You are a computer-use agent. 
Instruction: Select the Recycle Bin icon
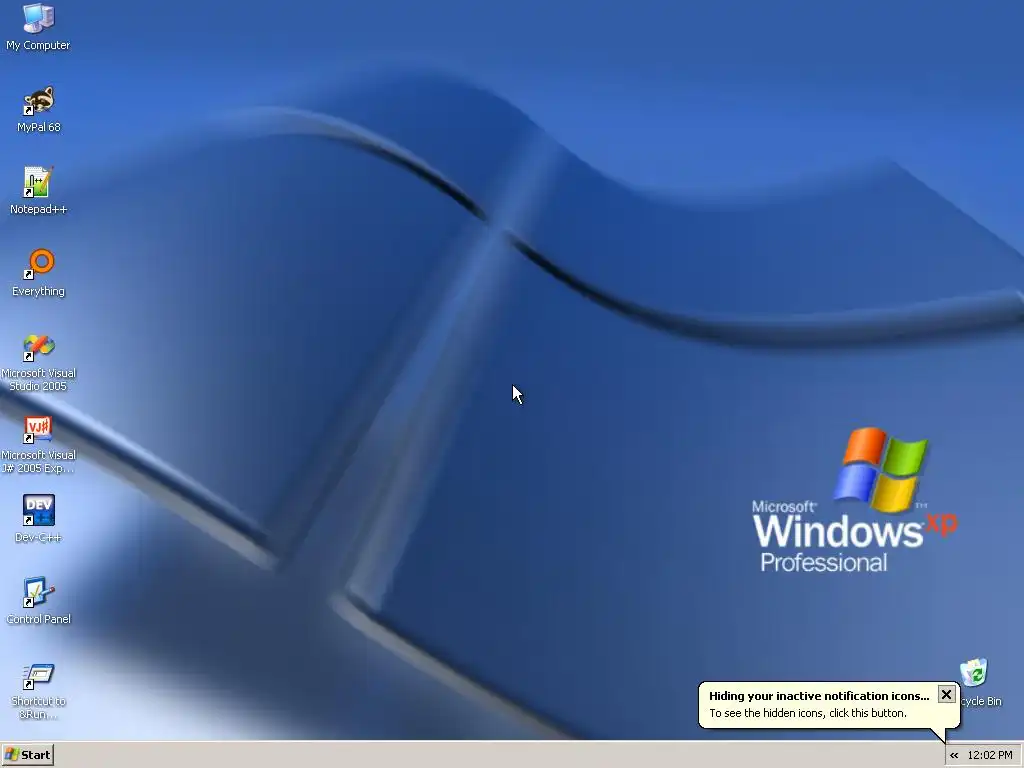point(974,674)
